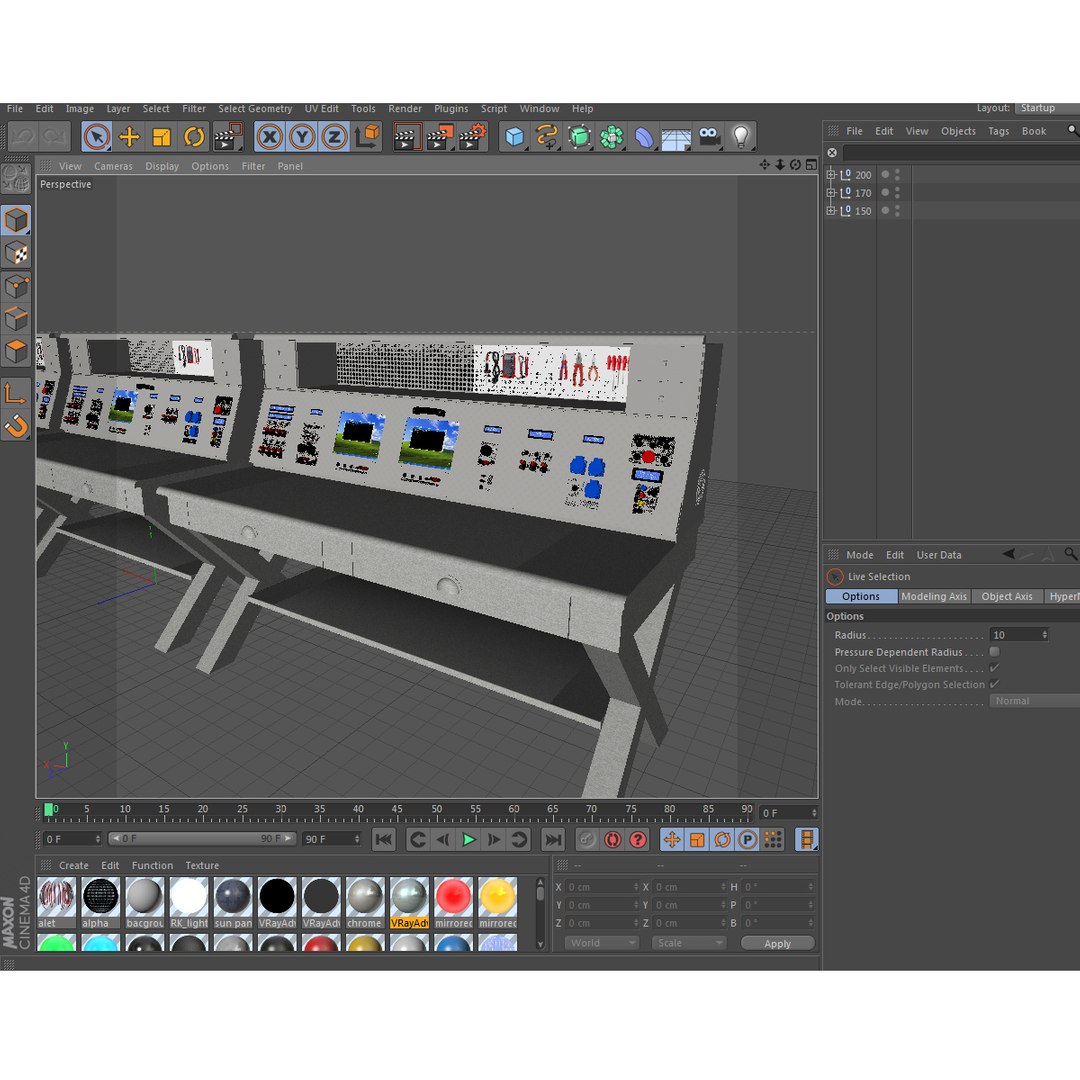Add a cube primitive object

click(514, 136)
